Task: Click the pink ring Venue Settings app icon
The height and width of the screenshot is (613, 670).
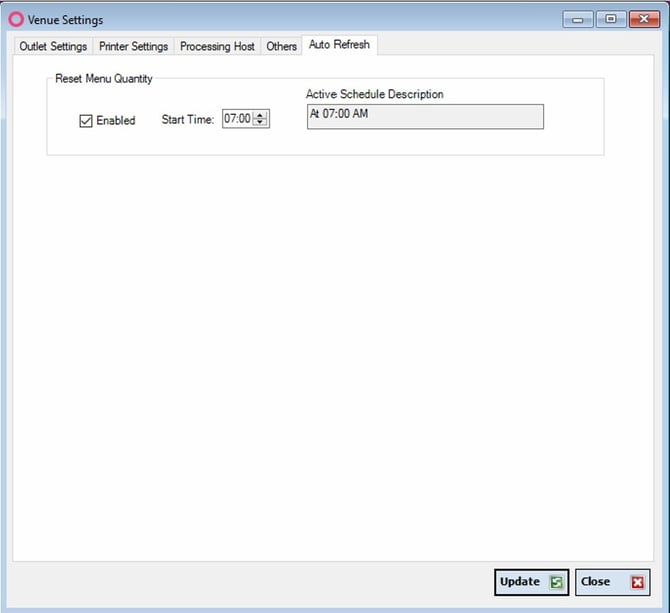Action: pyautogui.click(x=16, y=20)
